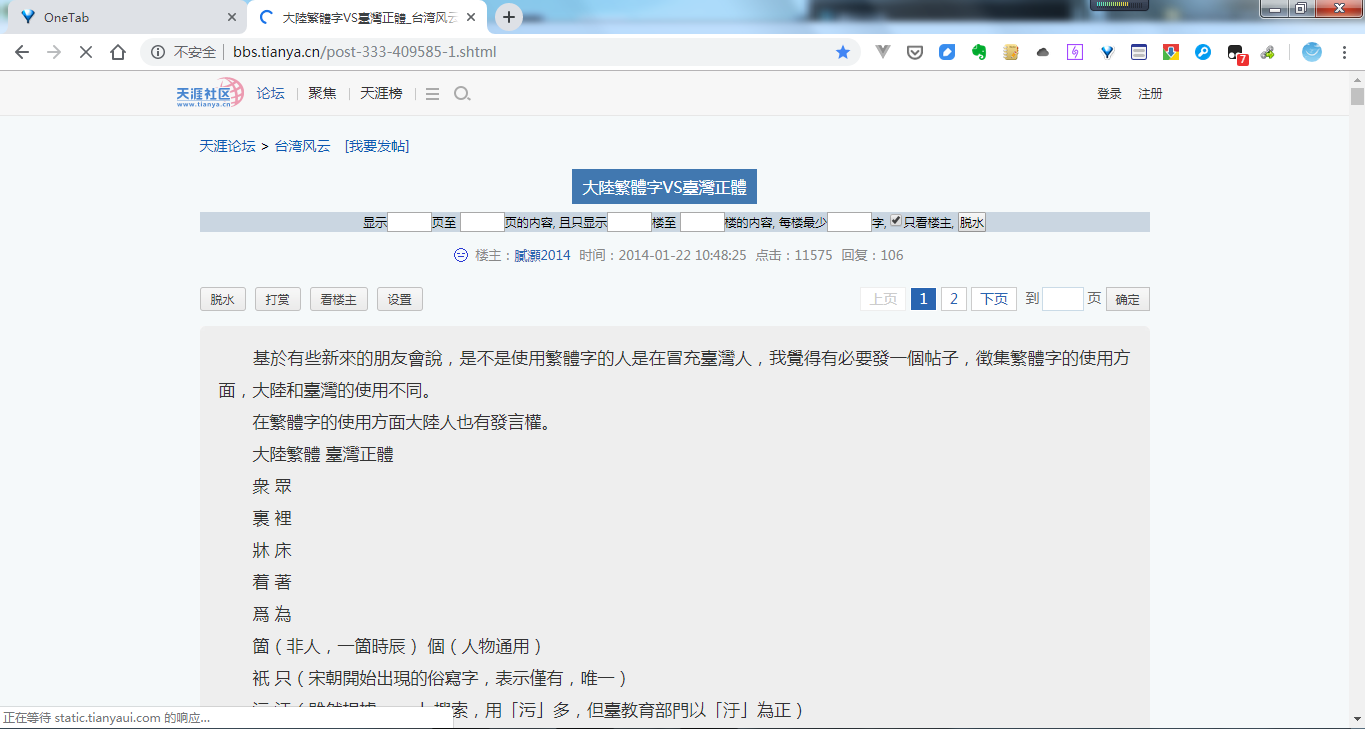Screen dimensions: 1365x729
Task: Go back to the previous page
Action: point(22,52)
